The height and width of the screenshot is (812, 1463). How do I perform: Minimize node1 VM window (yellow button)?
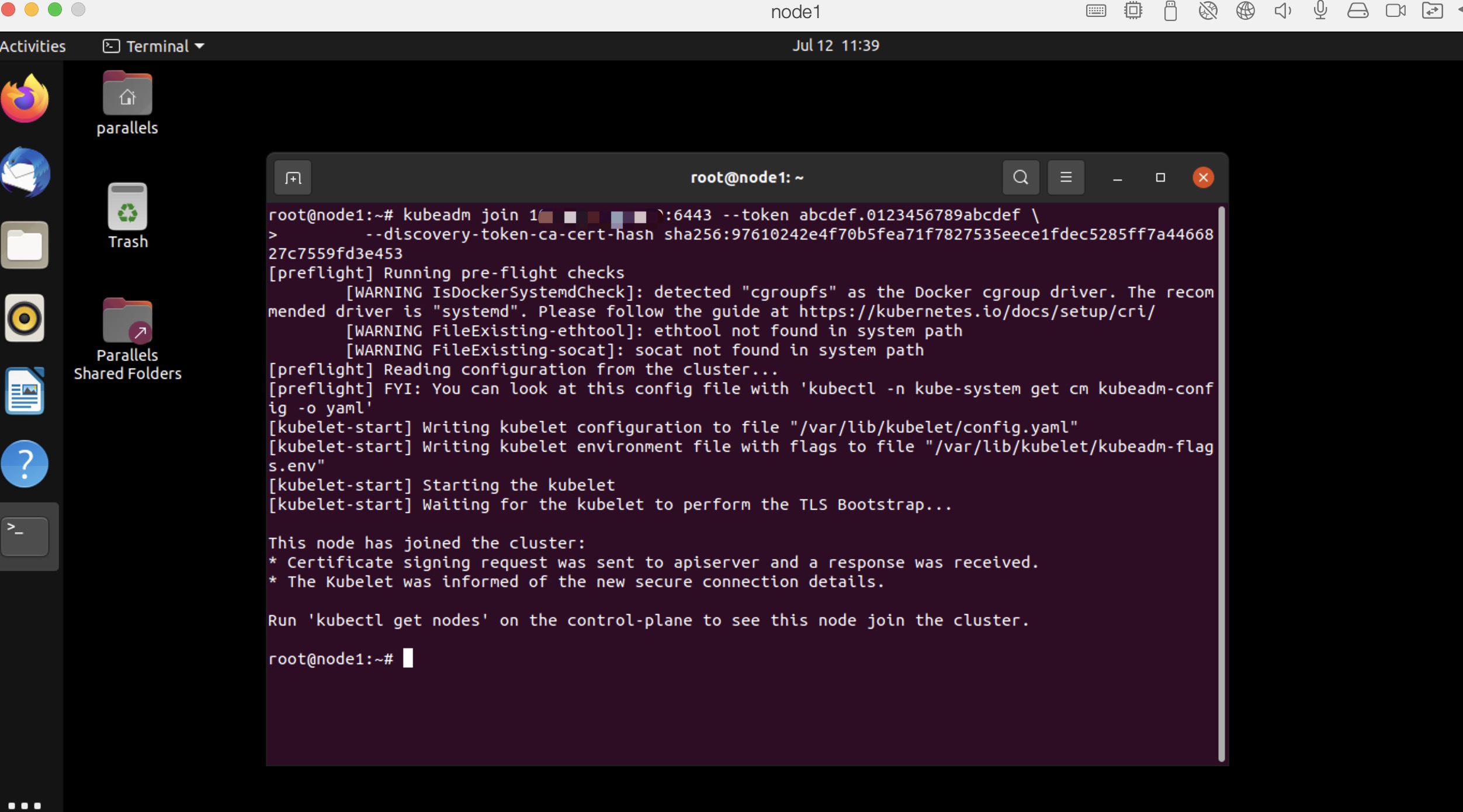click(x=32, y=9)
